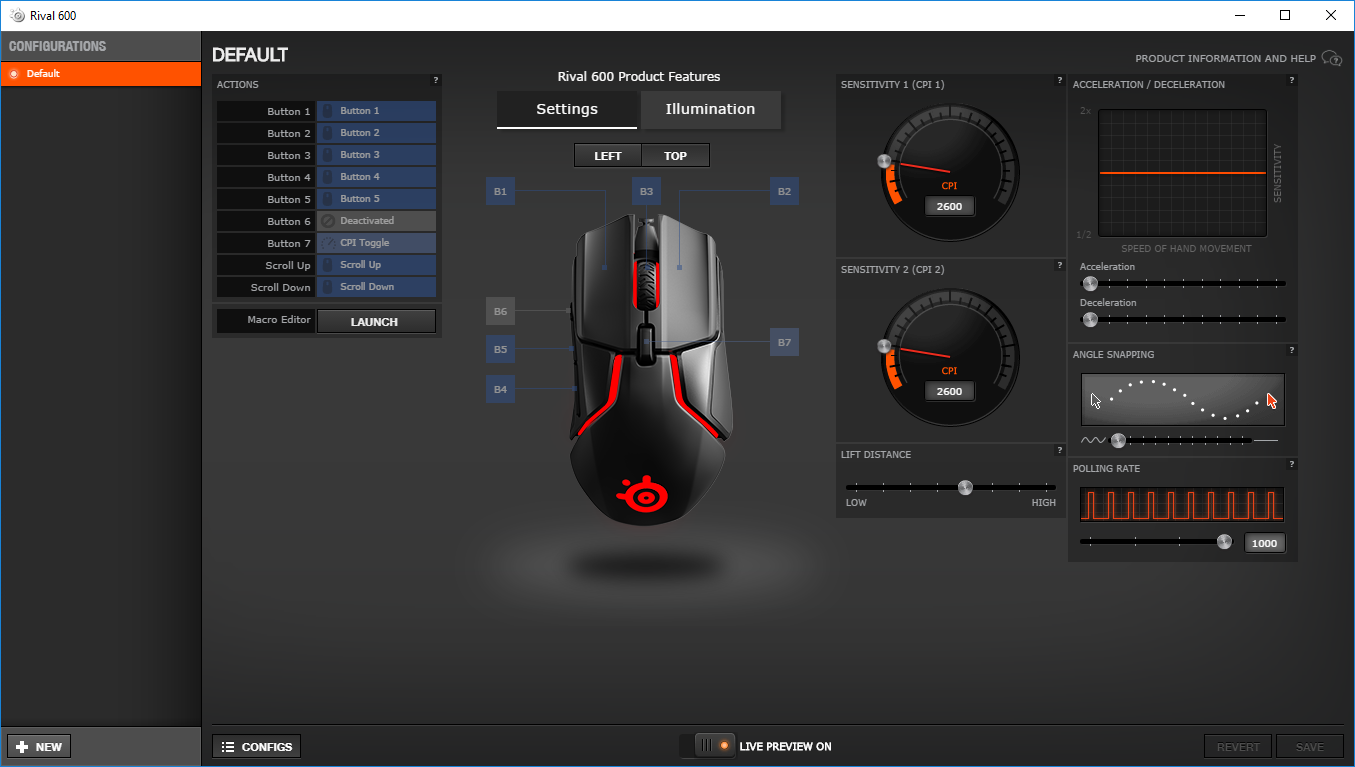The image size is (1355, 767).
Task: Switch mouse view to TOP
Action: [x=675, y=155]
